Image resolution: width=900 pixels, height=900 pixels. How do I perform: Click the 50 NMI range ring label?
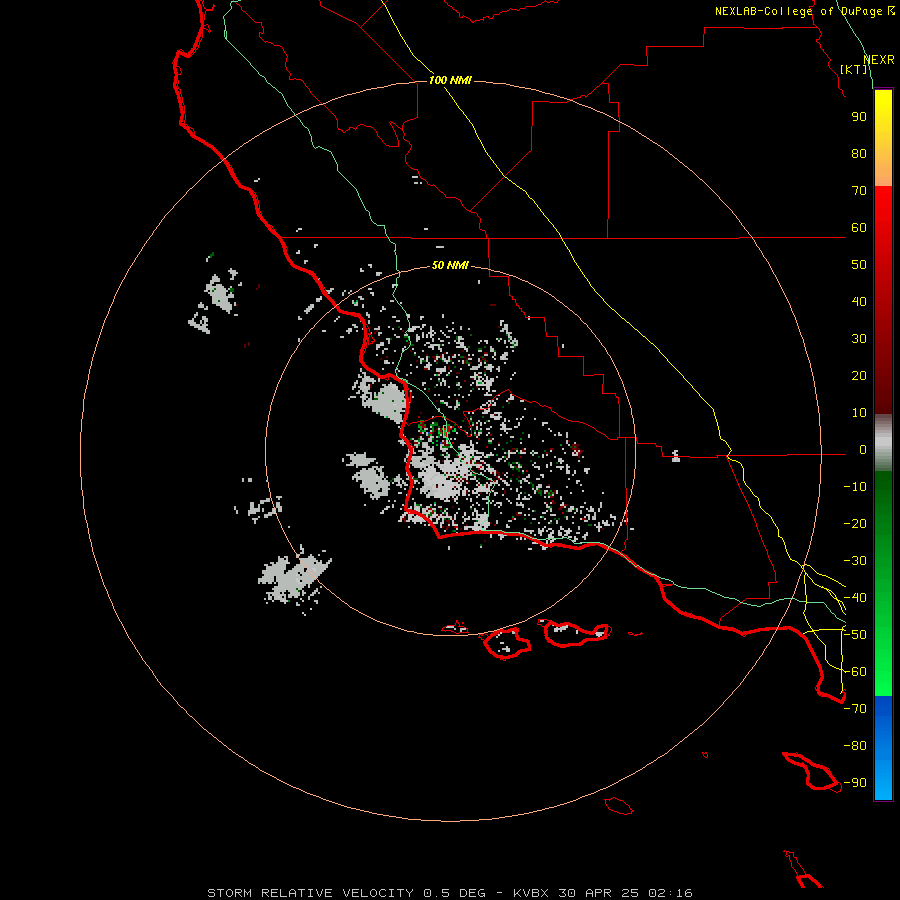point(450,265)
